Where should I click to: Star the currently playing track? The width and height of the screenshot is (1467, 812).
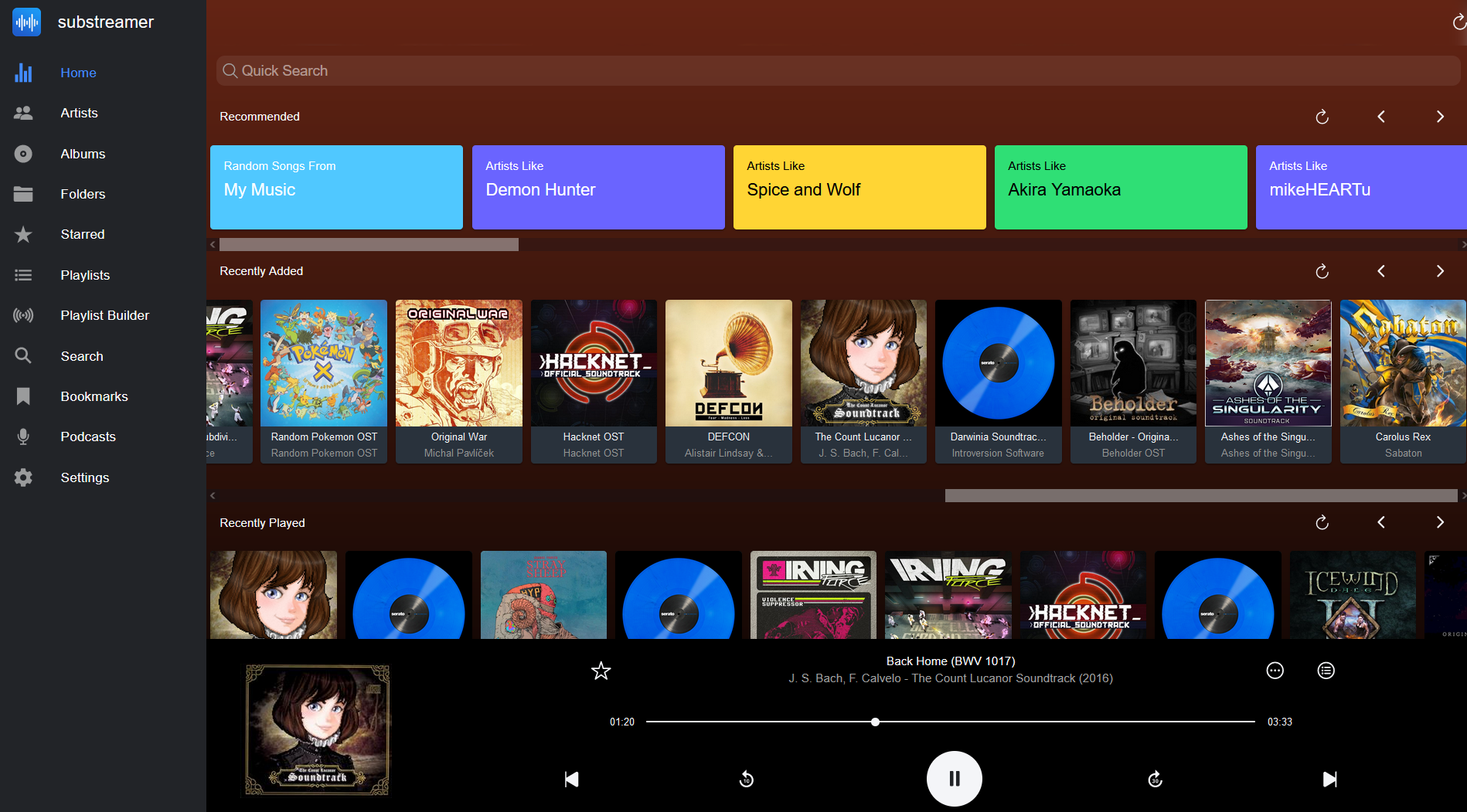pos(601,671)
